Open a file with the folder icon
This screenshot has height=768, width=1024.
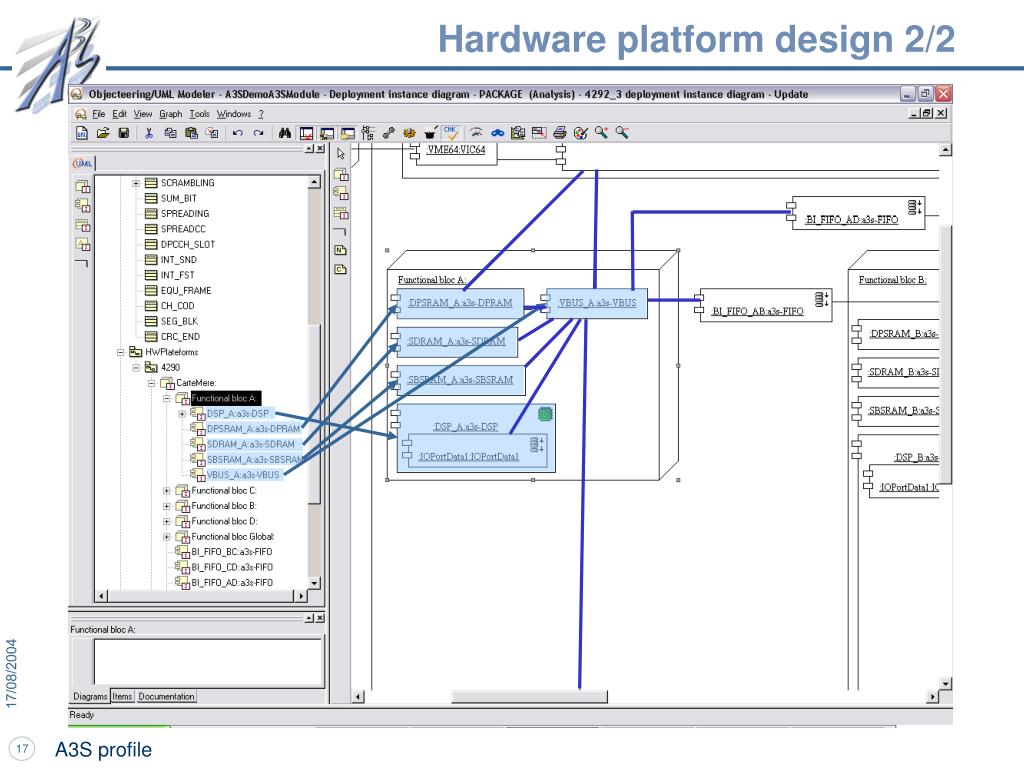coord(103,133)
